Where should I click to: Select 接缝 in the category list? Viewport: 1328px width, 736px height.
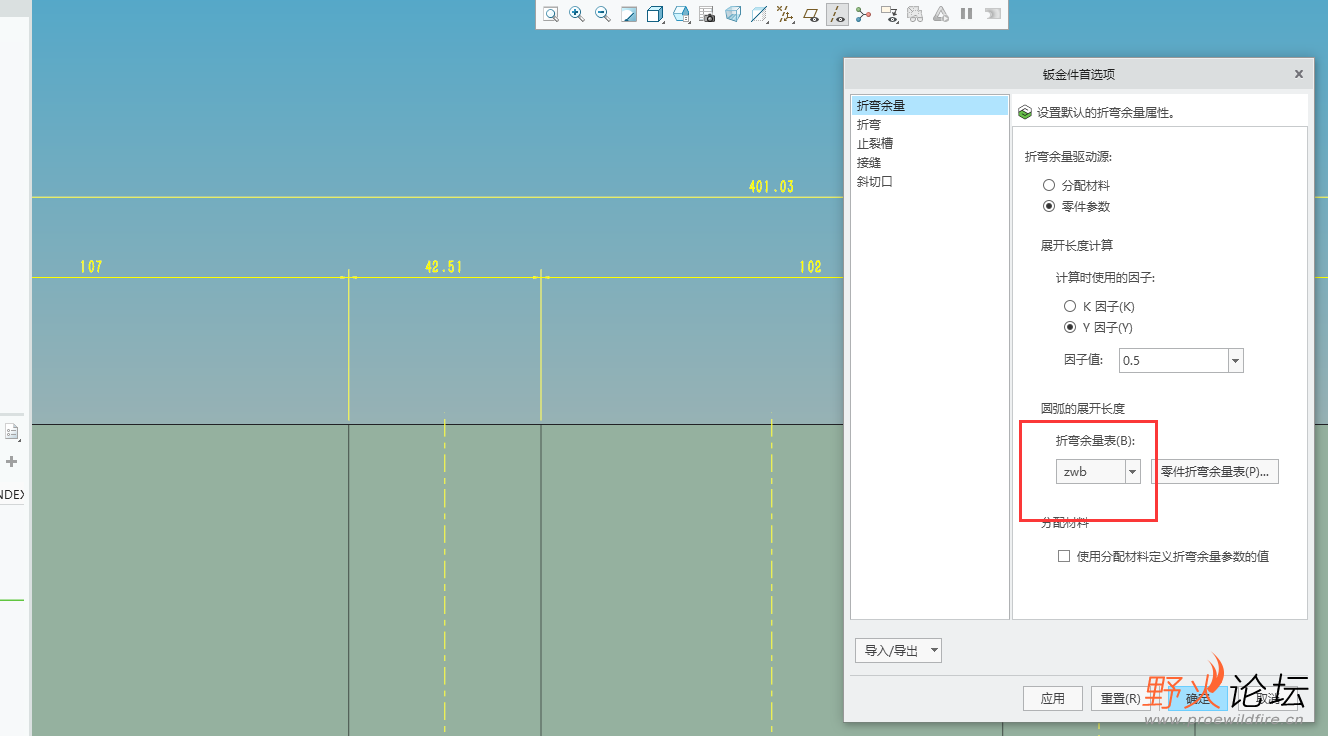coord(929,162)
